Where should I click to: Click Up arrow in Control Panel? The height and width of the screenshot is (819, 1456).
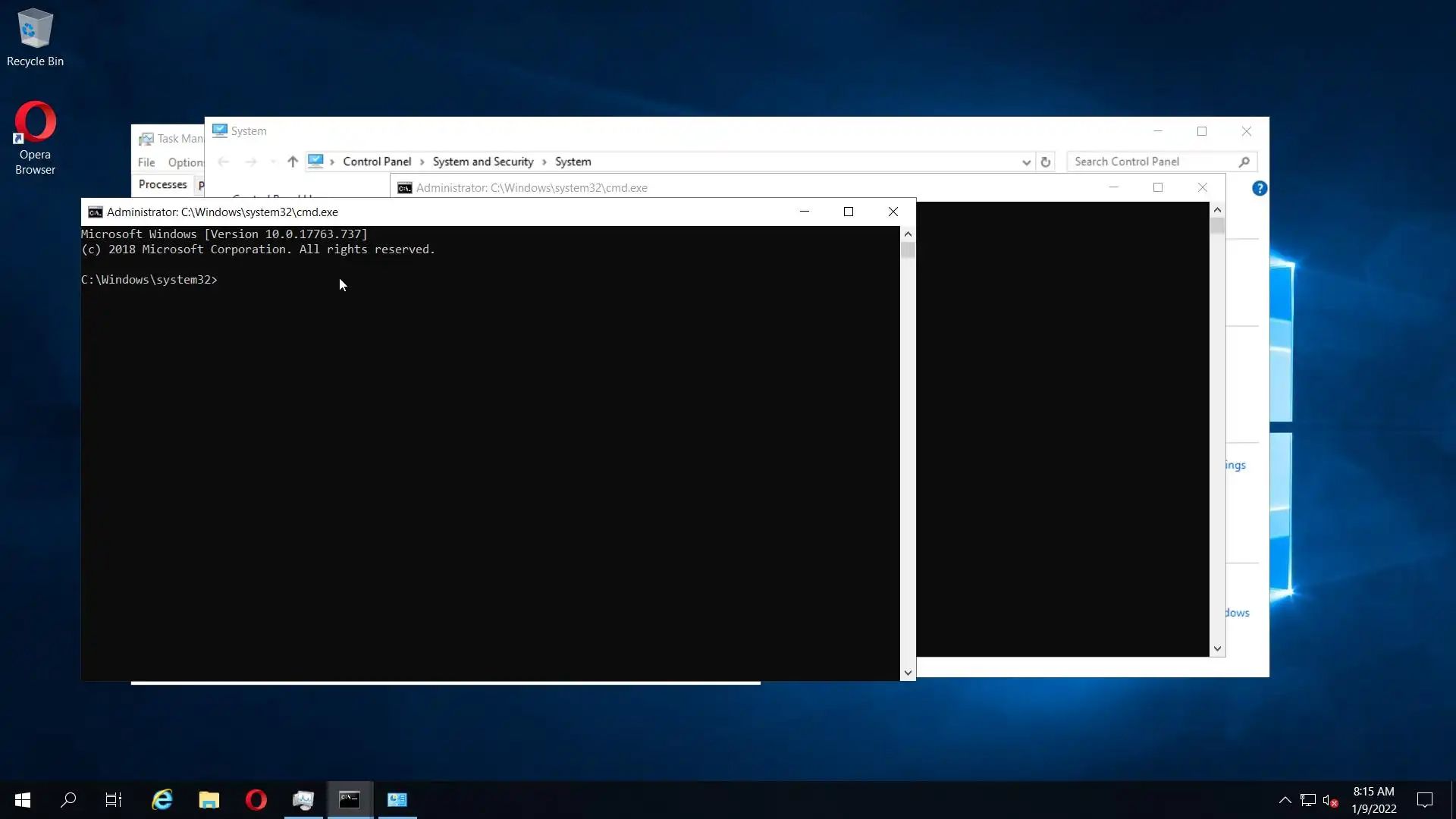pos(293,162)
